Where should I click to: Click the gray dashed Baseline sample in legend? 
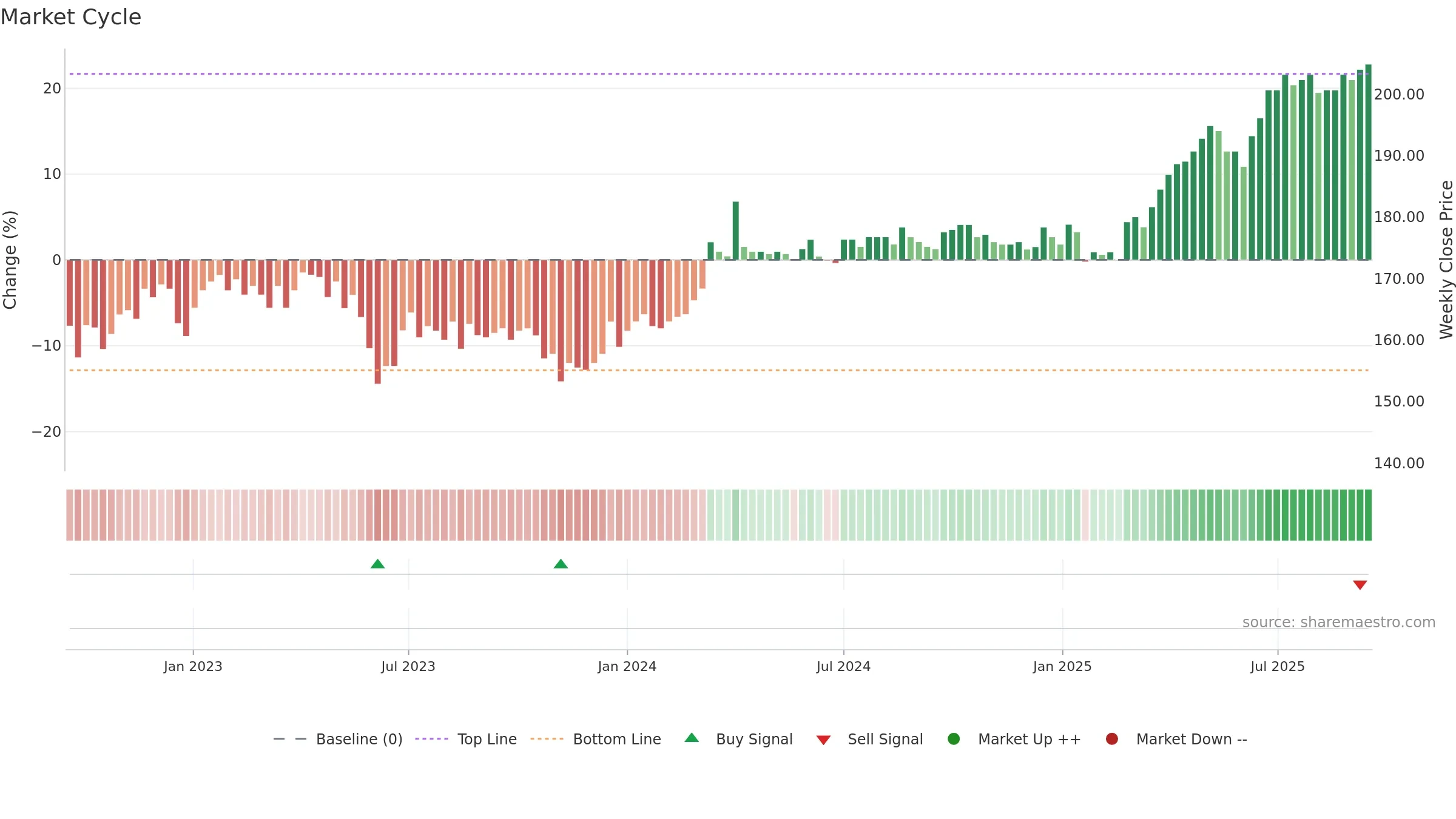290,739
